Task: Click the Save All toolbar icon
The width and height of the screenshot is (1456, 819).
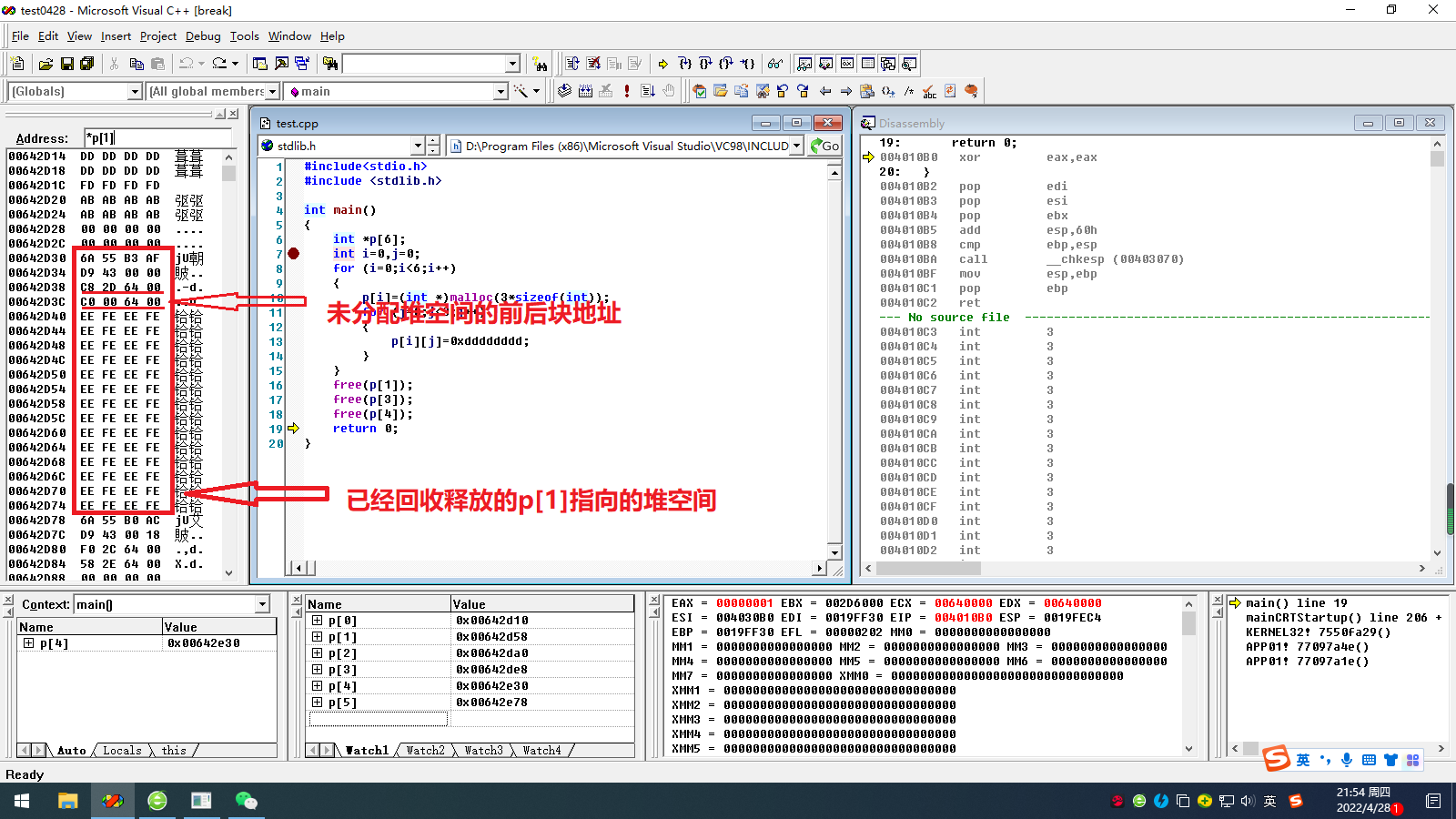Action: (x=87, y=64)
